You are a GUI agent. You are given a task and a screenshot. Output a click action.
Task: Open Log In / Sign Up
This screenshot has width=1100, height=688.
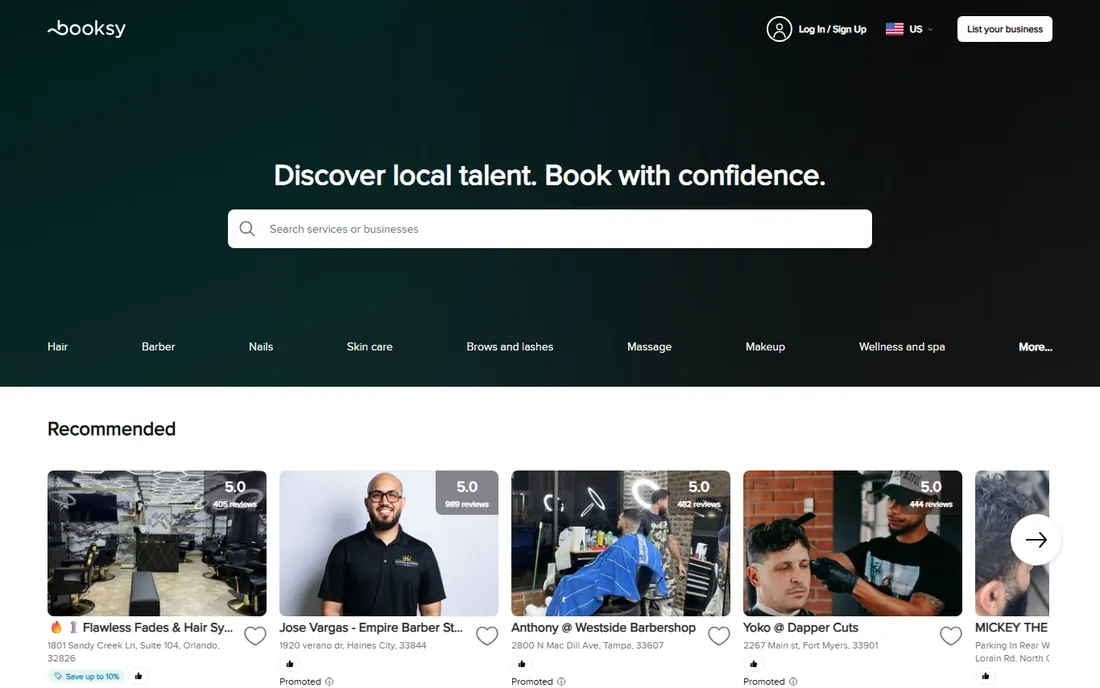[x=832, y=29]
